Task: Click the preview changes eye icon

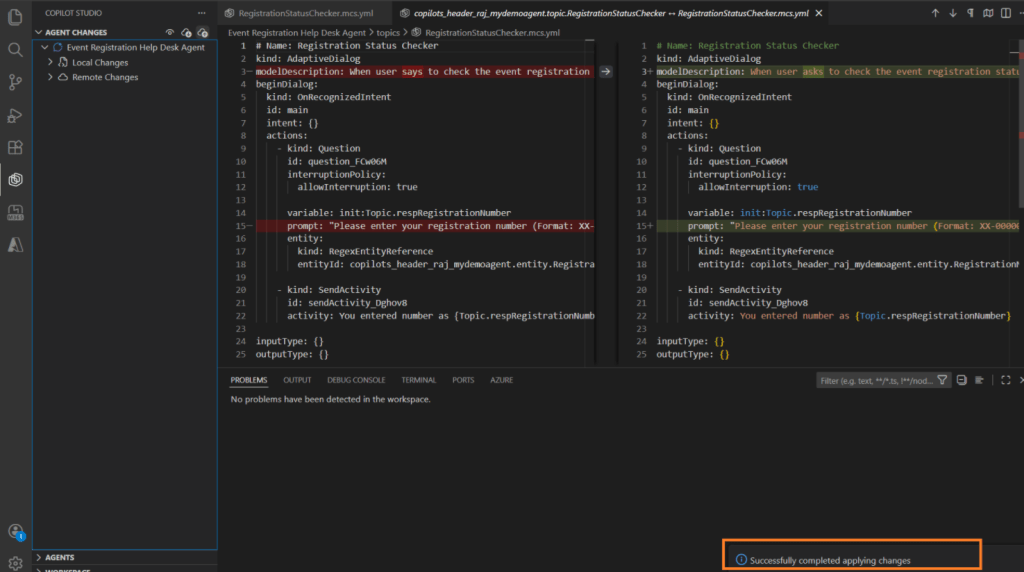Action: pos(170,33)
